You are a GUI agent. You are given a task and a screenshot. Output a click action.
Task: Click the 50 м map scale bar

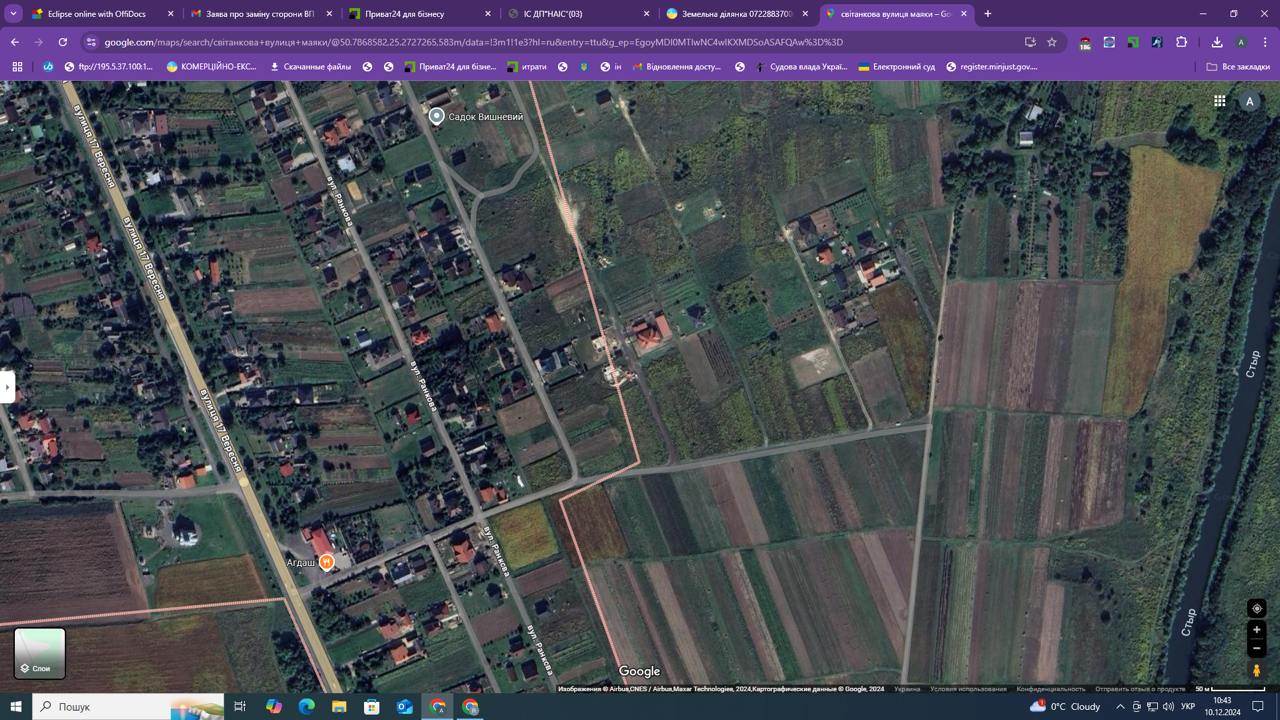1230,689
